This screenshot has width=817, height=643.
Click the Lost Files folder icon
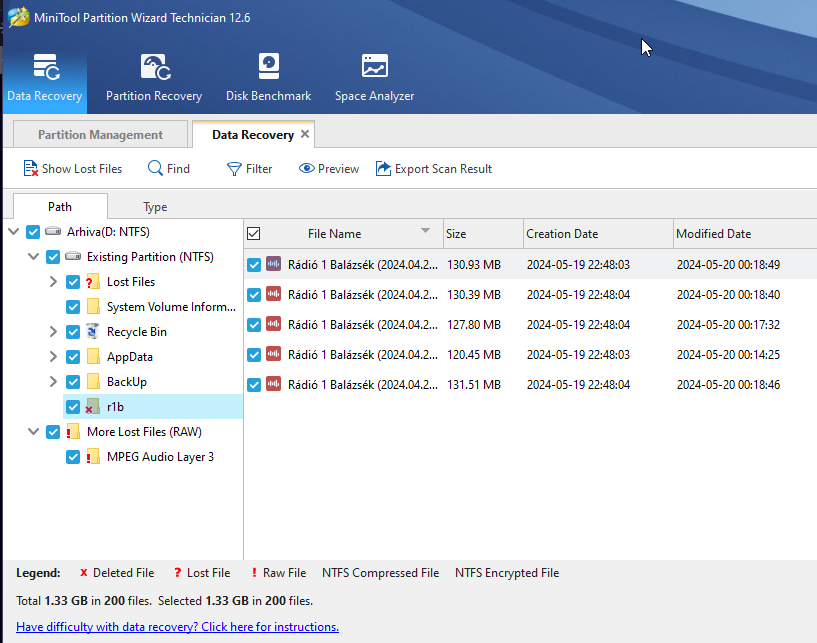pos(93,281)
